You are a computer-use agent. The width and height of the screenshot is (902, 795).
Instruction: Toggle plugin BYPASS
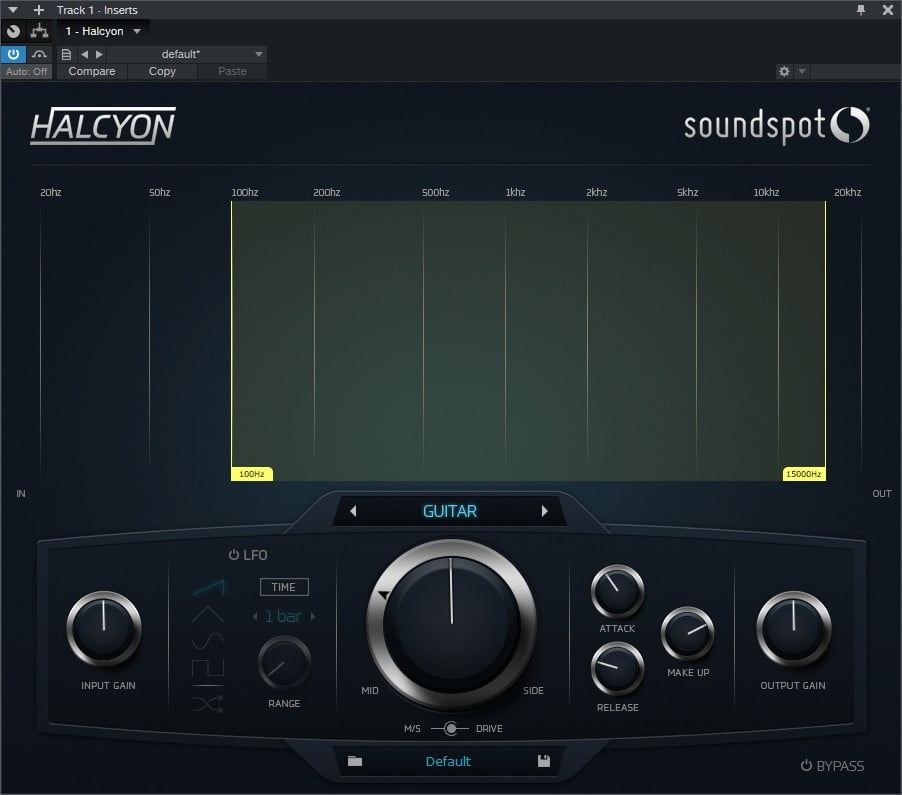coord(832,766)
